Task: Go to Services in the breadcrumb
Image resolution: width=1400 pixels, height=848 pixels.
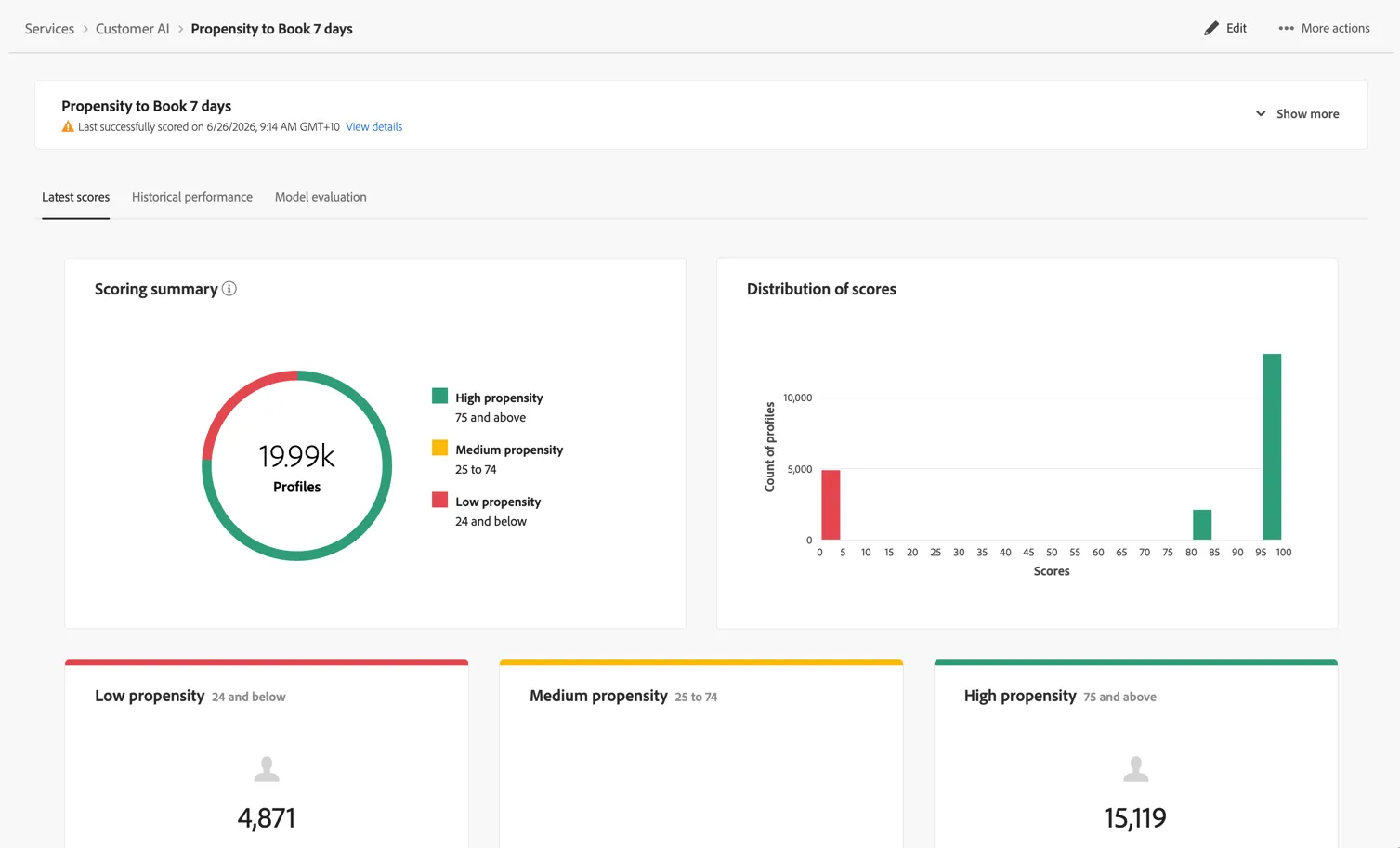Action: tap(49, 29)
